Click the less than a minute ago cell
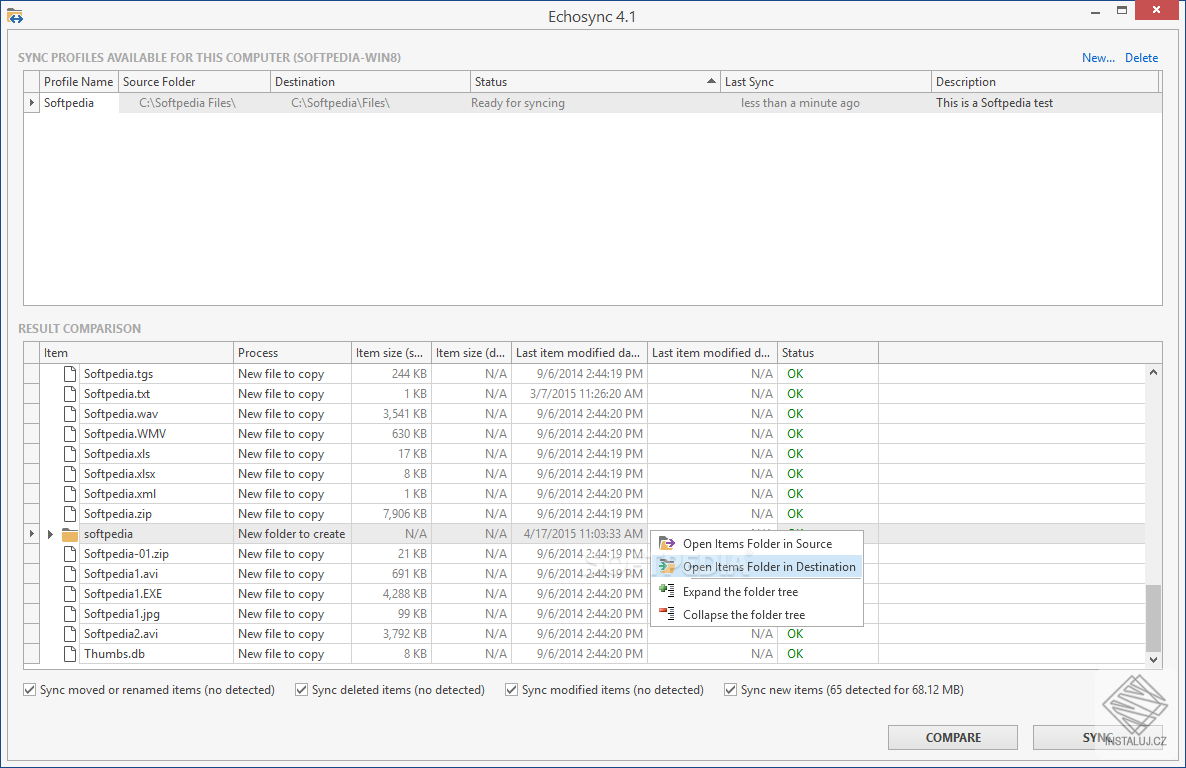Screen dimensions: 1186x768 click(x=825, y=103)
